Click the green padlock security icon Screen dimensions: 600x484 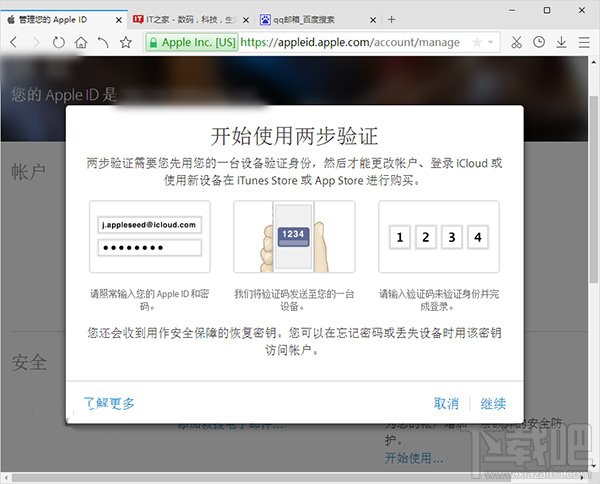click(153, 42)
